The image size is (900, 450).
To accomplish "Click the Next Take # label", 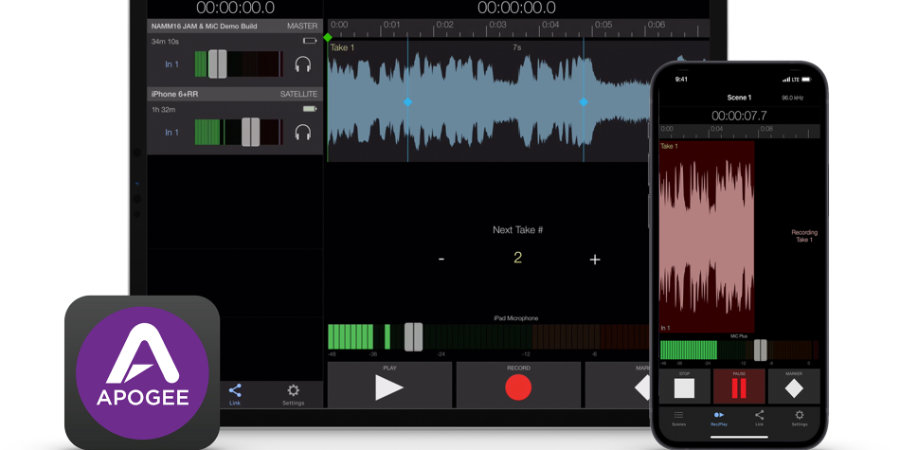I will tap(518, 230).
